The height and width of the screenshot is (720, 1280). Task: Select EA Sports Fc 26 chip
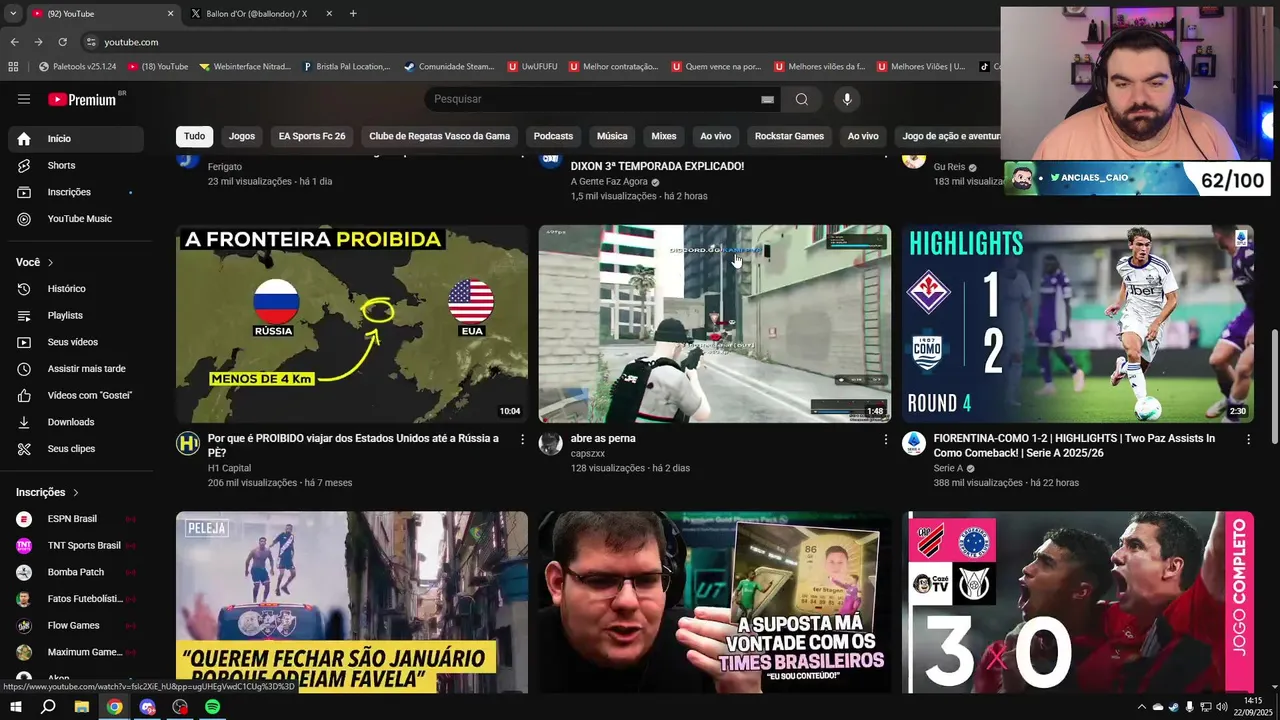[x=312, y=136]
